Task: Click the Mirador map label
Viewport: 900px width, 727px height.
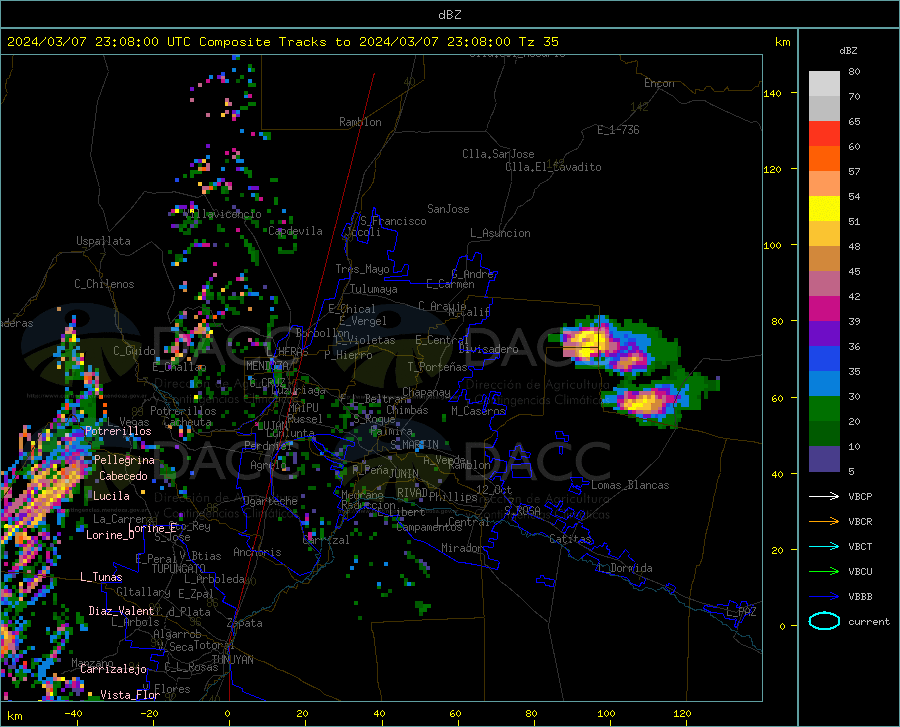Action: coord(461,548)
